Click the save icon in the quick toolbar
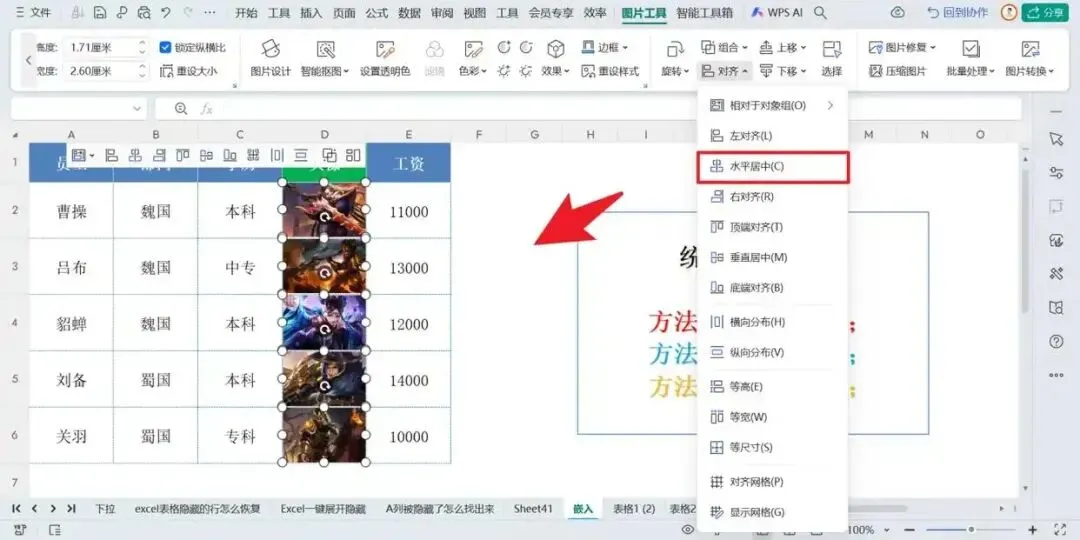The image size is (1080, 540). coord(100,12)
